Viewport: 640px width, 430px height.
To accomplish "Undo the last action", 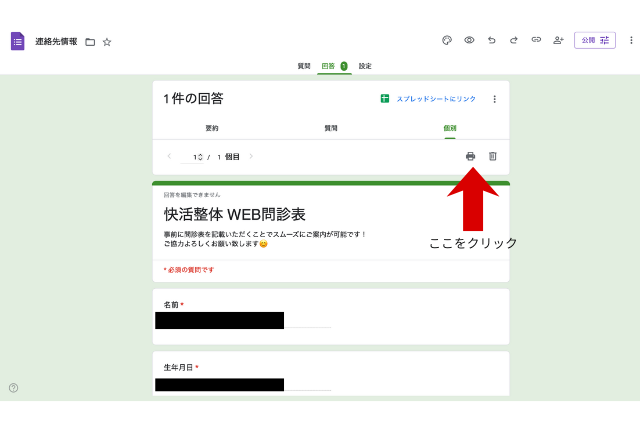I will [x=491, y=40].
